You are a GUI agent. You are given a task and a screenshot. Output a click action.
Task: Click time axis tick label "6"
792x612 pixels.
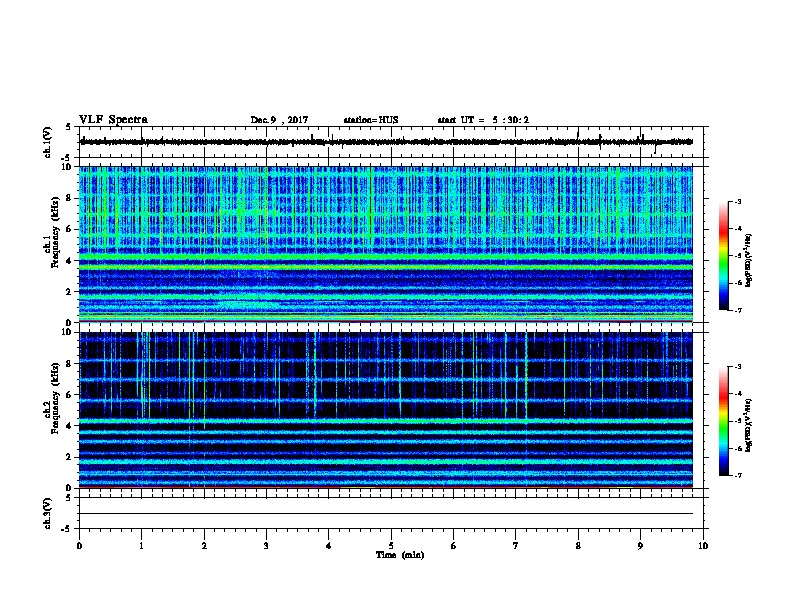point(454,546)
